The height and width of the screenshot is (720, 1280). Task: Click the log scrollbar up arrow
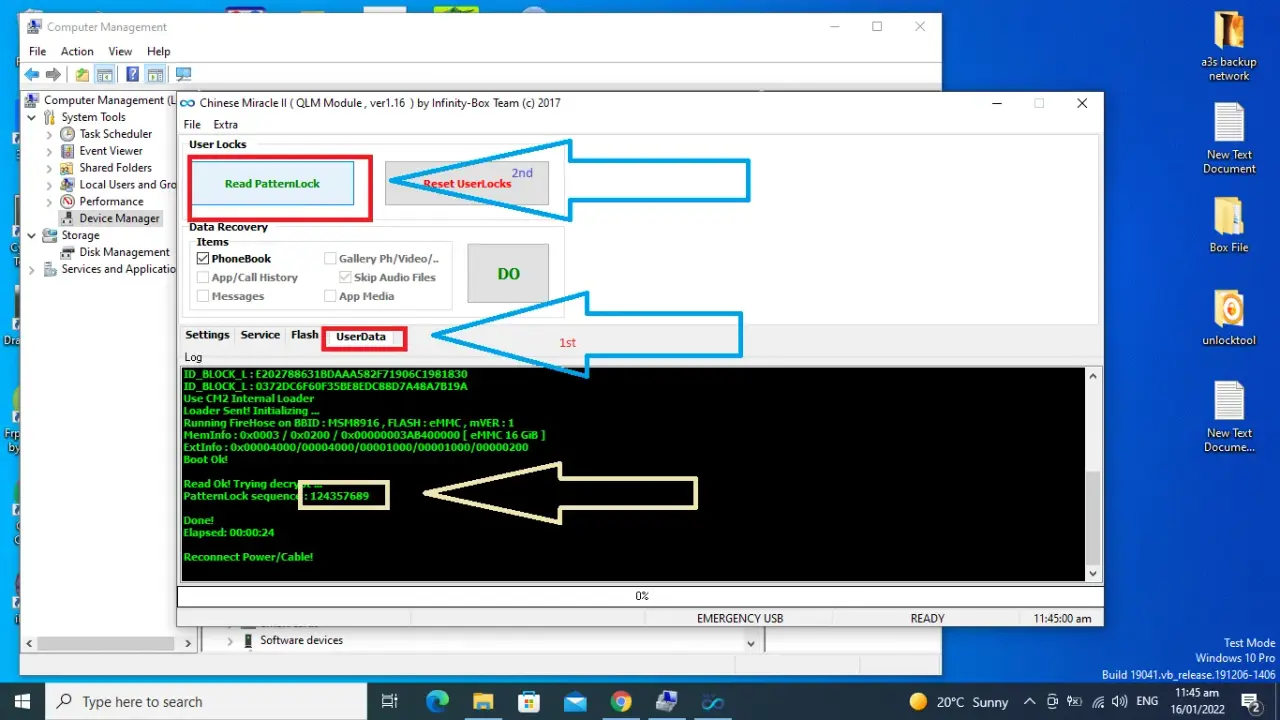pos(1093,376)
